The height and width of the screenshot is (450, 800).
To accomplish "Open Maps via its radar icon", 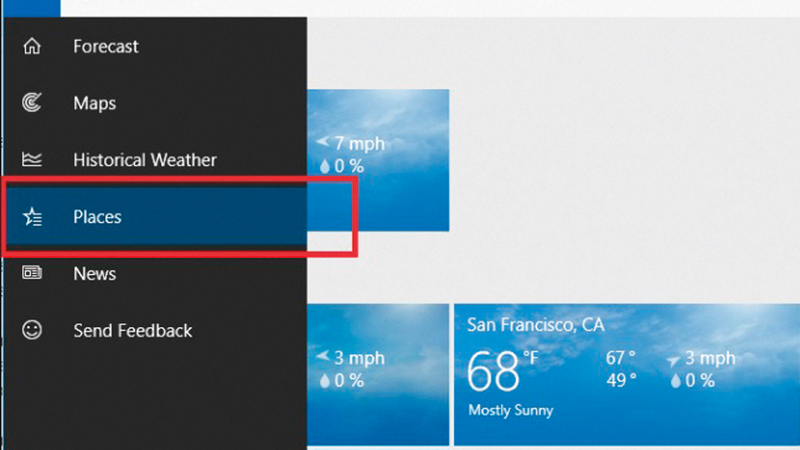I will click(x=32, y=103).
